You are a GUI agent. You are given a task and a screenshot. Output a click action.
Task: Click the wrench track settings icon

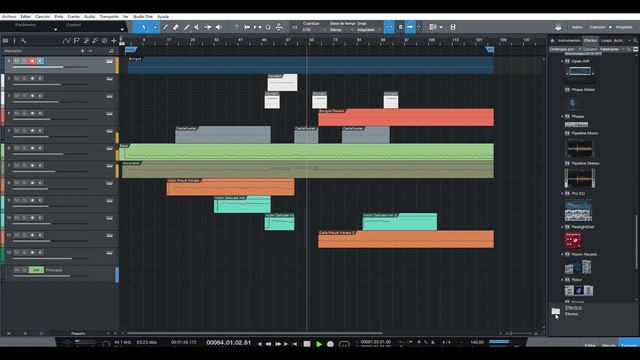[23, 40]
